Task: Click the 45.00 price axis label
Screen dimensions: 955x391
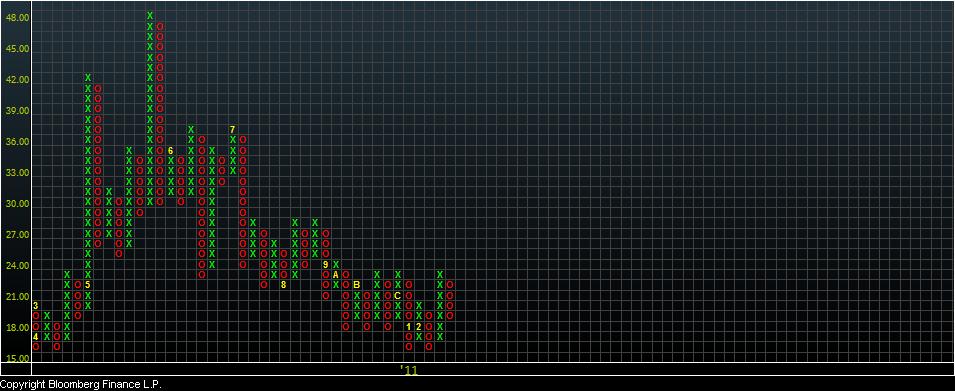Action: pos(16,49)
